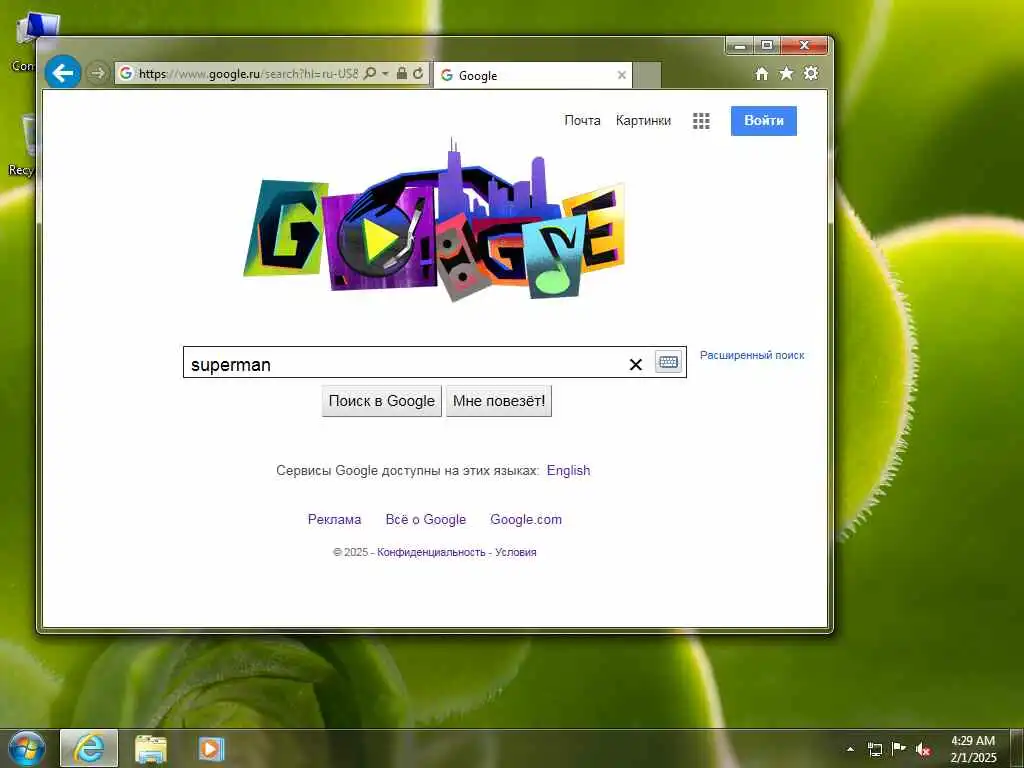1024x768 pixels.
Task: Open the Картинки link
Action: pyautogui.click(x=643, y=120)
